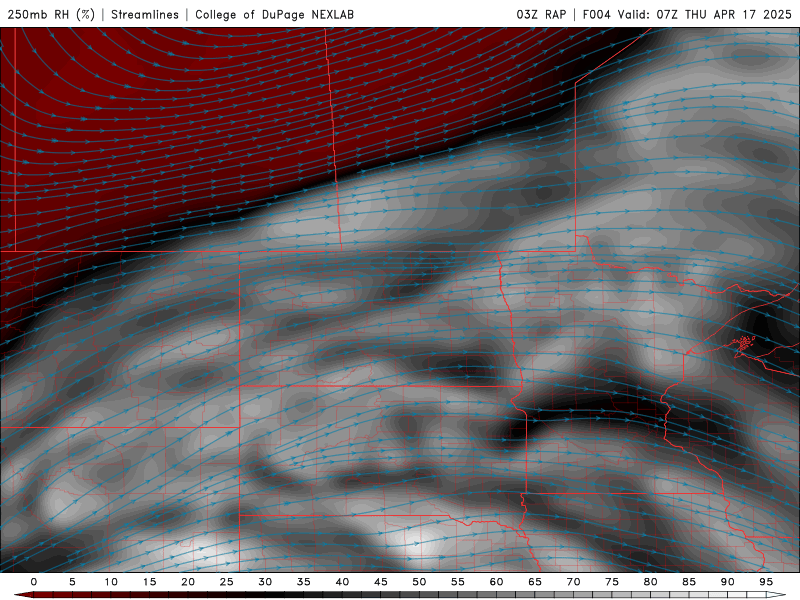Click the '85' colorbar label
The width and height of the screenshot is (800, 600).
pyautogui.click(x=689, y=582)
